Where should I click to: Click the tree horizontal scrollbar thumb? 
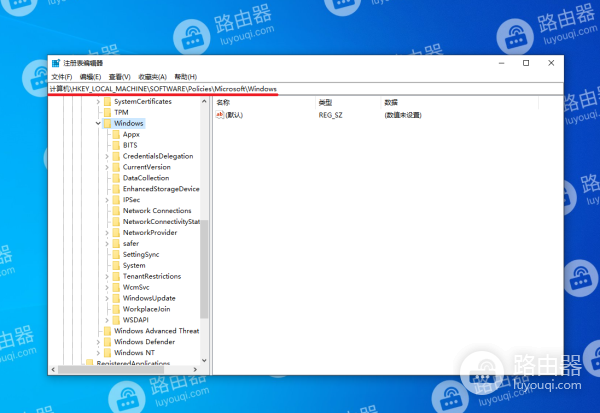pyautogui.click(x=111, y=370)
